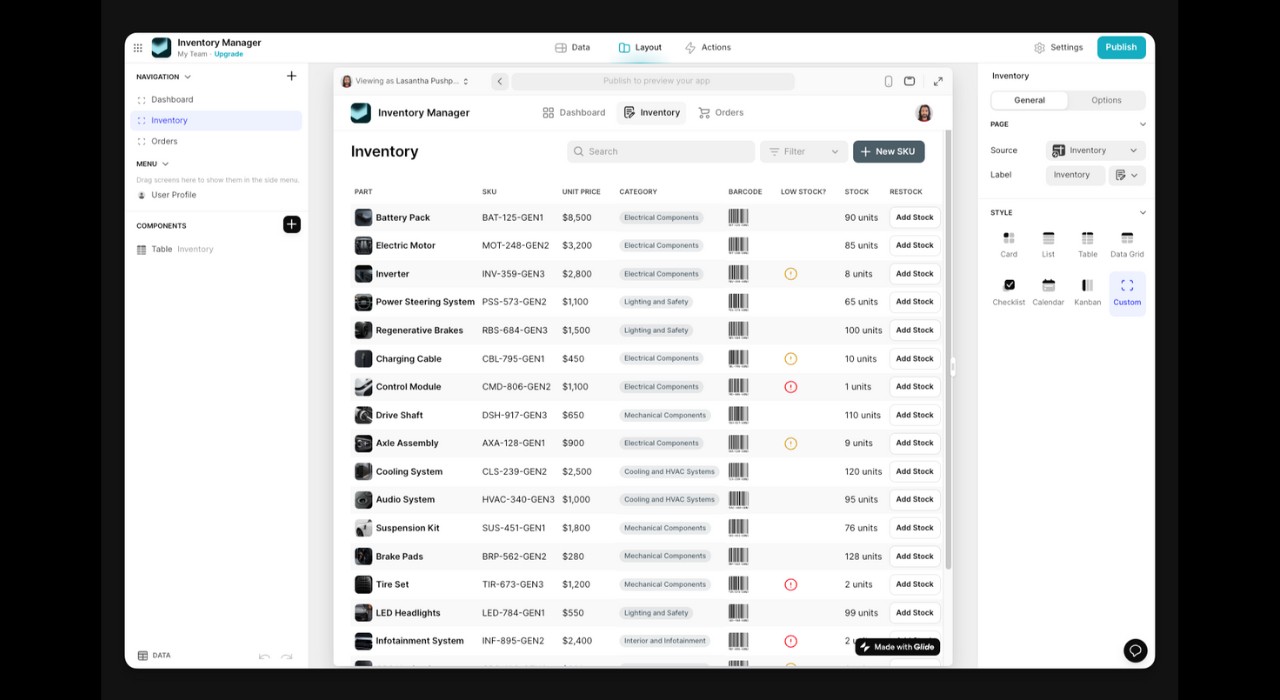
Task: Click the New SKU button
Action: pos(888,152)
